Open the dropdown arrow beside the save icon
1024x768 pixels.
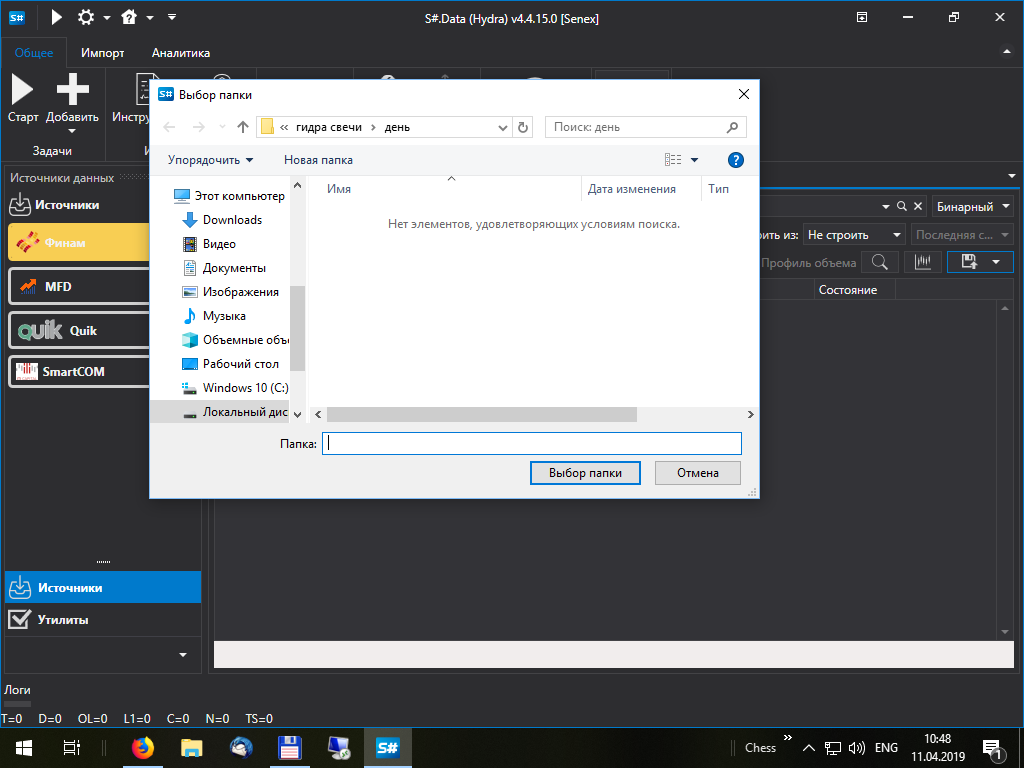(996, 263)
